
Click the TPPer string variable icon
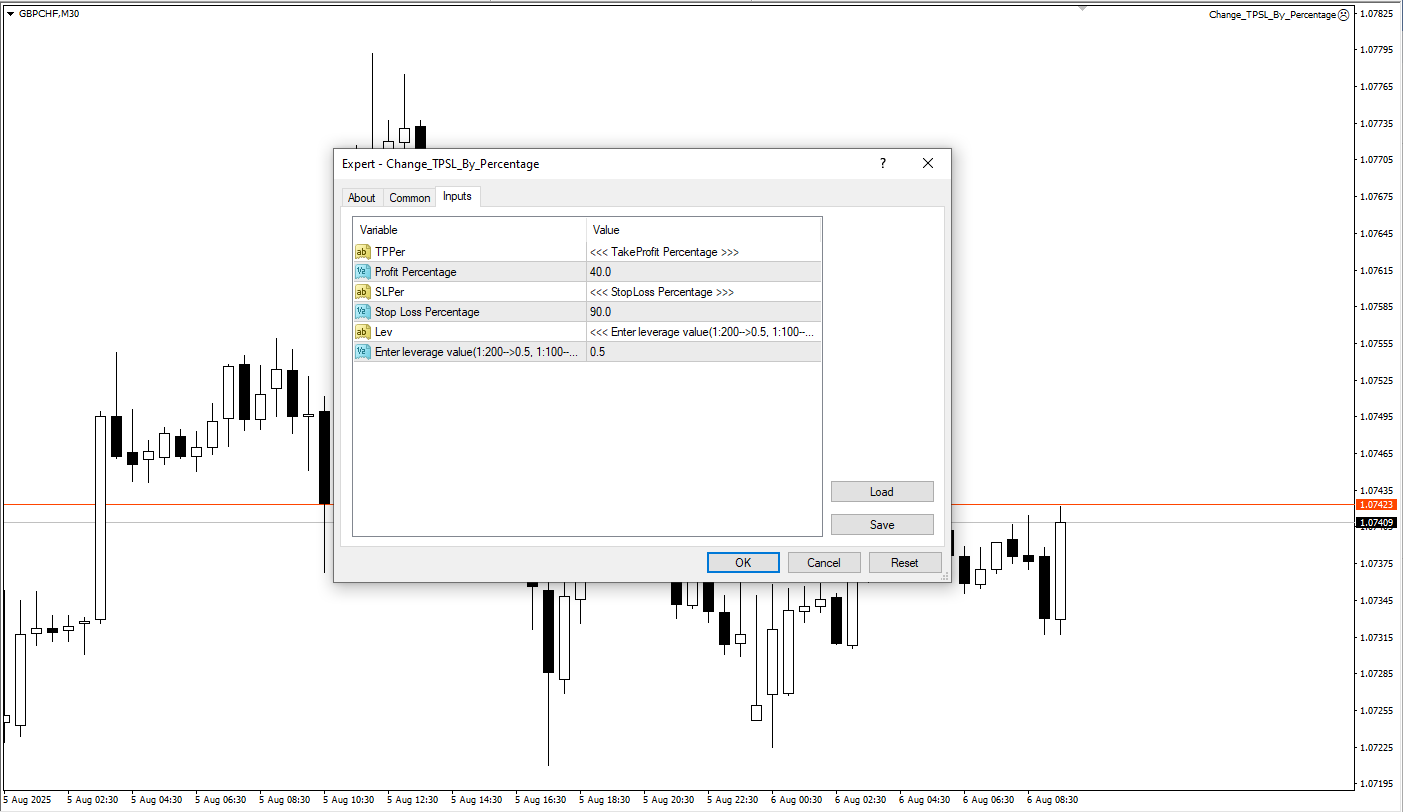[x=363, y=252]
